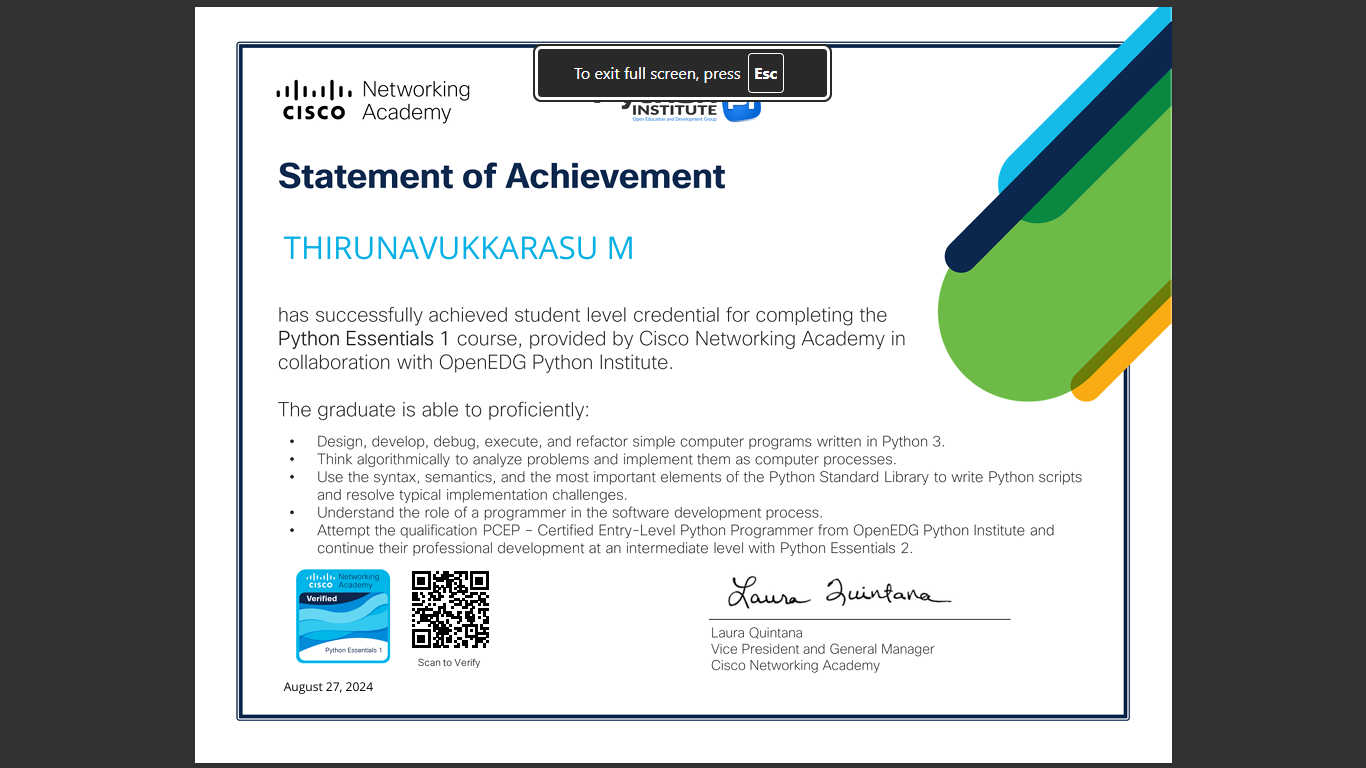Click 'To exit full screen, press' message
The height and width of the screenshot is (768, 1366).
[x=657, y=74]
